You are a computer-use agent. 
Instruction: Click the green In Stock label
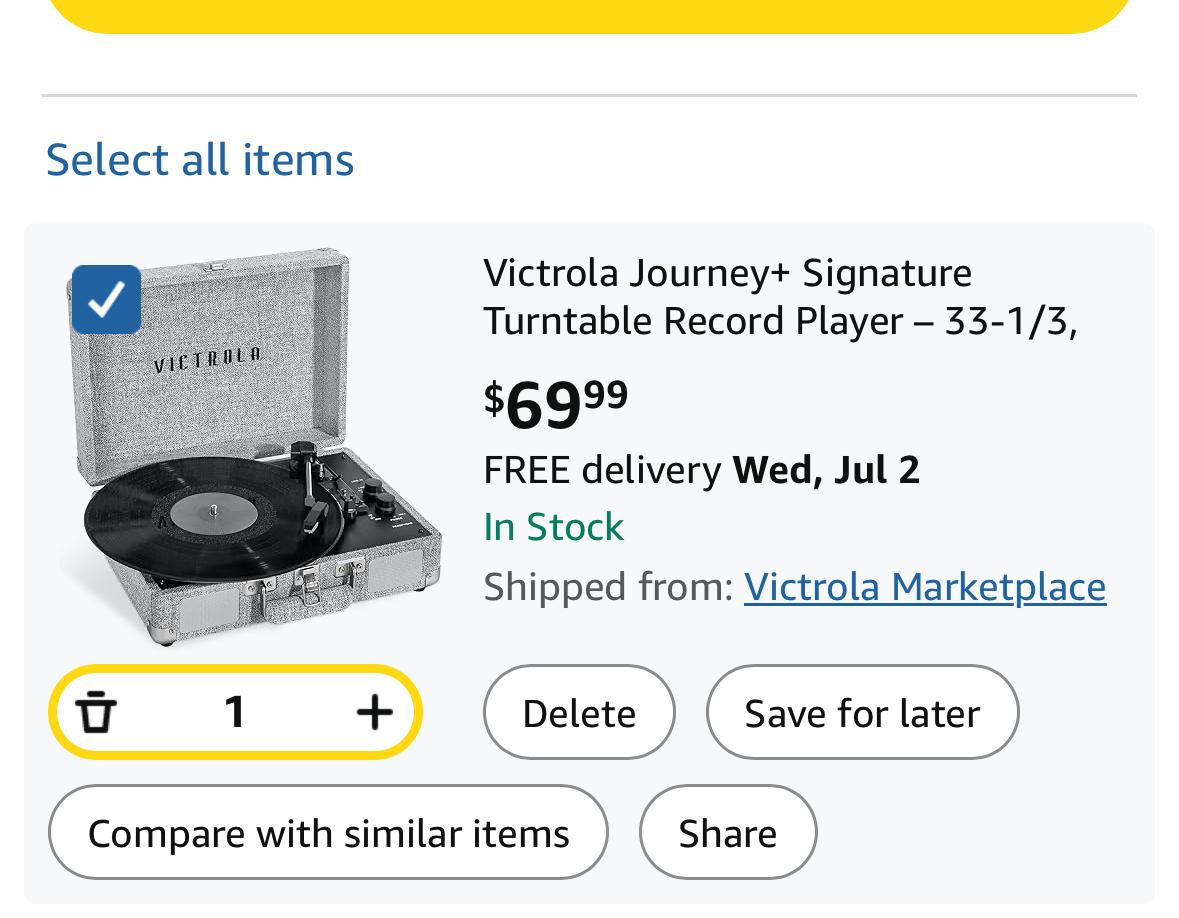tap(553, 527)
